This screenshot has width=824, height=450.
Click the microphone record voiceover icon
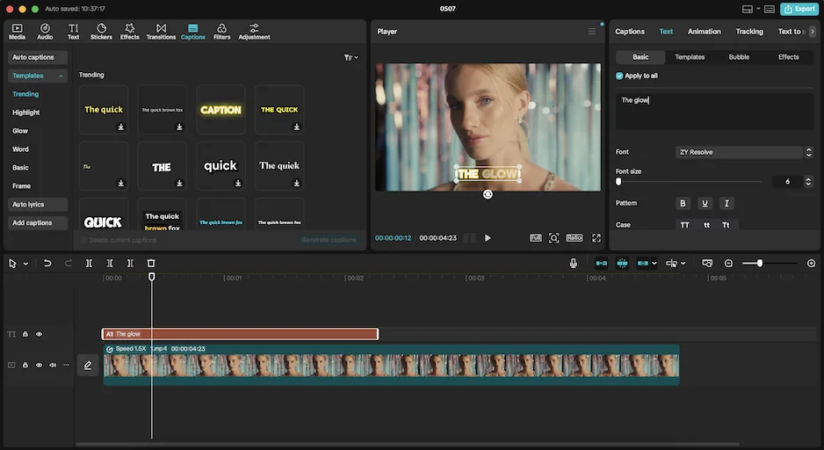click(x=573, y=263)
